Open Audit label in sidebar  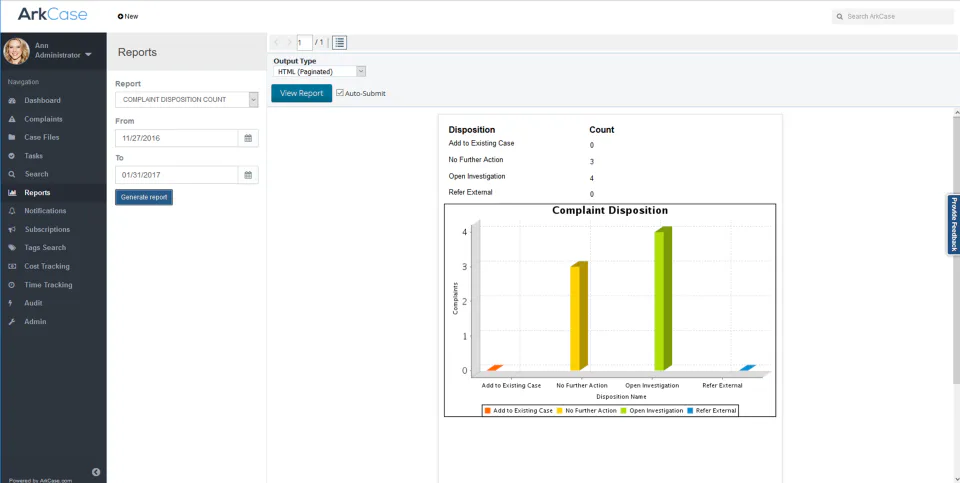(33, 303)
